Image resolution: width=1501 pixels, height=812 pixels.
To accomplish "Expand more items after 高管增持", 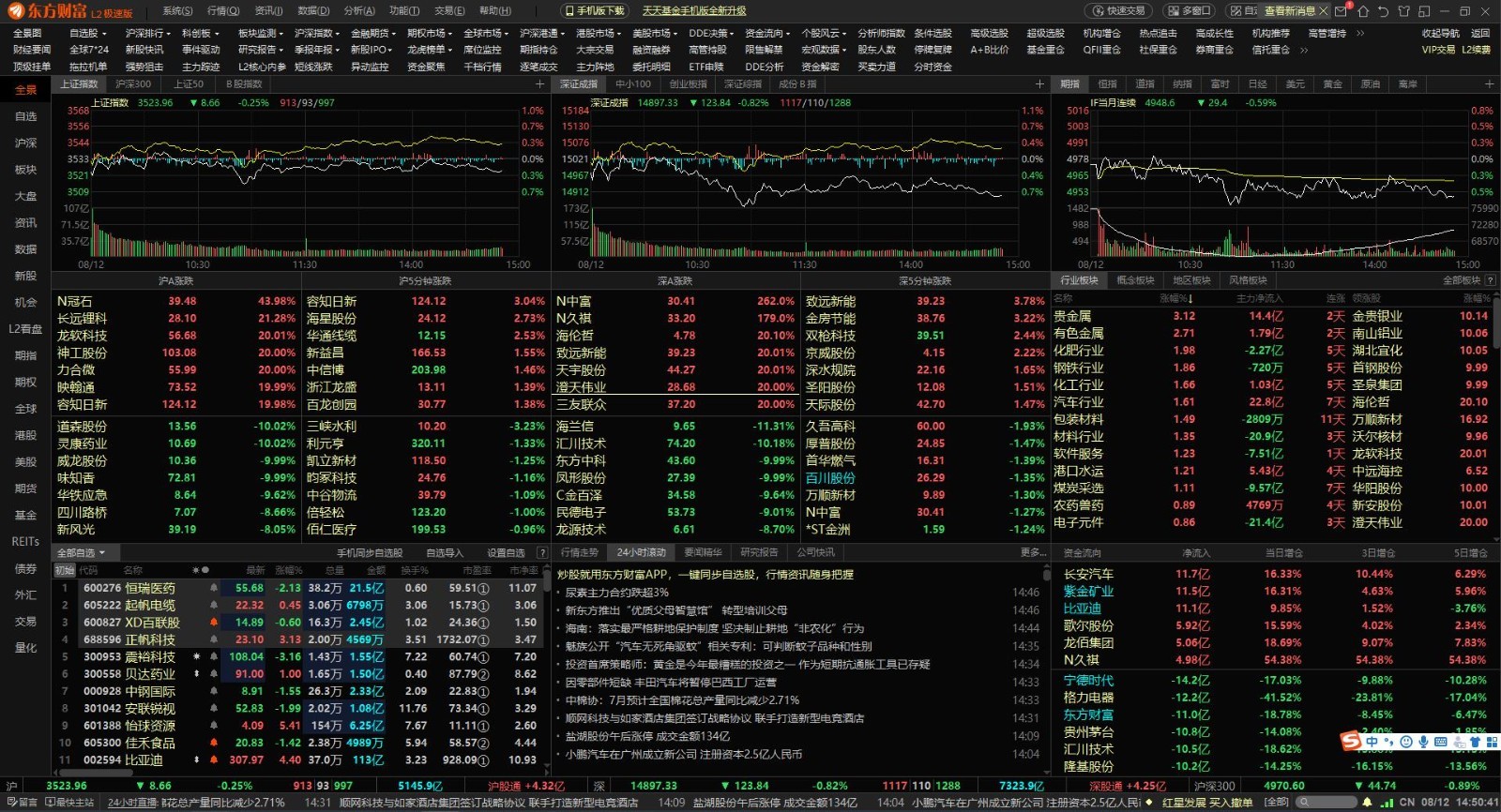I will pyautogui.click(x=1360, y=33).
